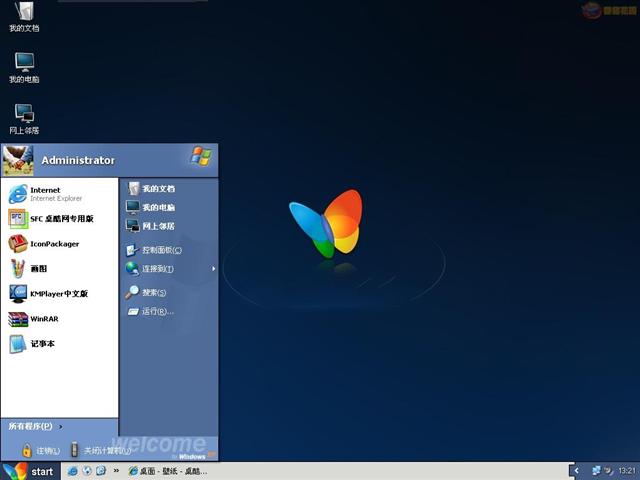The height and width of the screenshot is (480, 640).
Task: Expand 所有程序(P) all programs list
Action: (x=36, y=427)
